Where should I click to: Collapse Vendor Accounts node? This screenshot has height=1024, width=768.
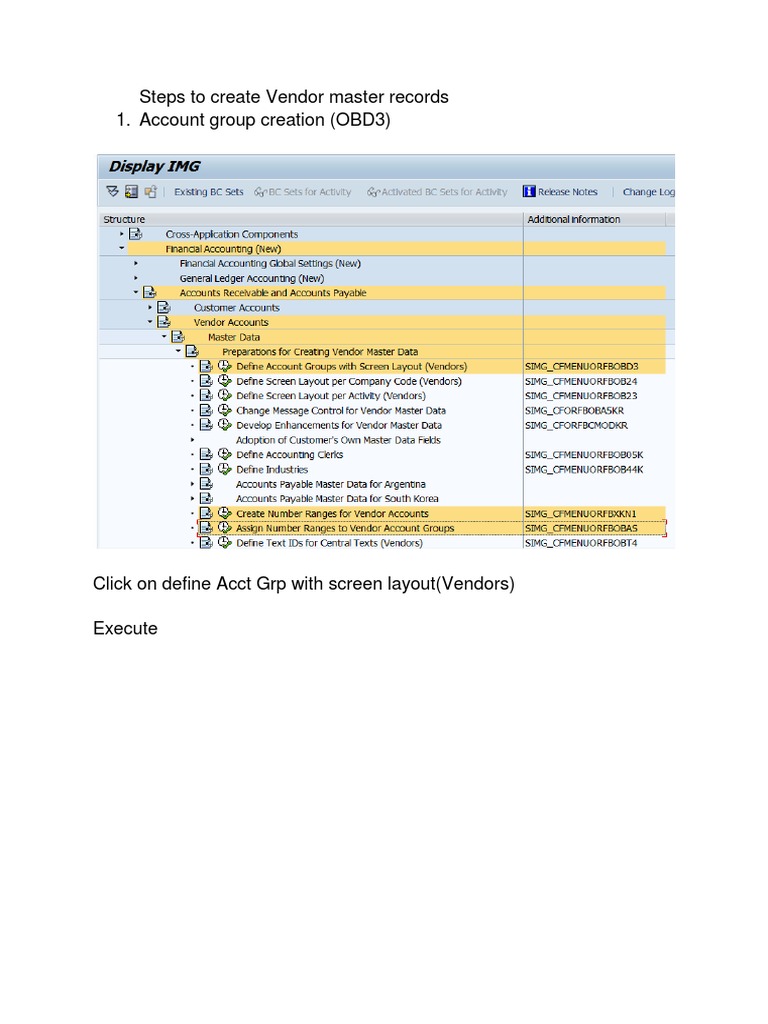click(x=150, y=322)
